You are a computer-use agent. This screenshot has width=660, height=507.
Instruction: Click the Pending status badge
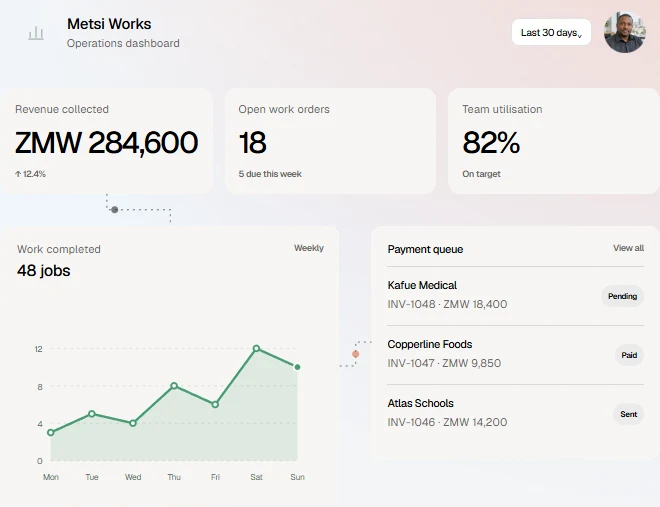tap(622, 296)
